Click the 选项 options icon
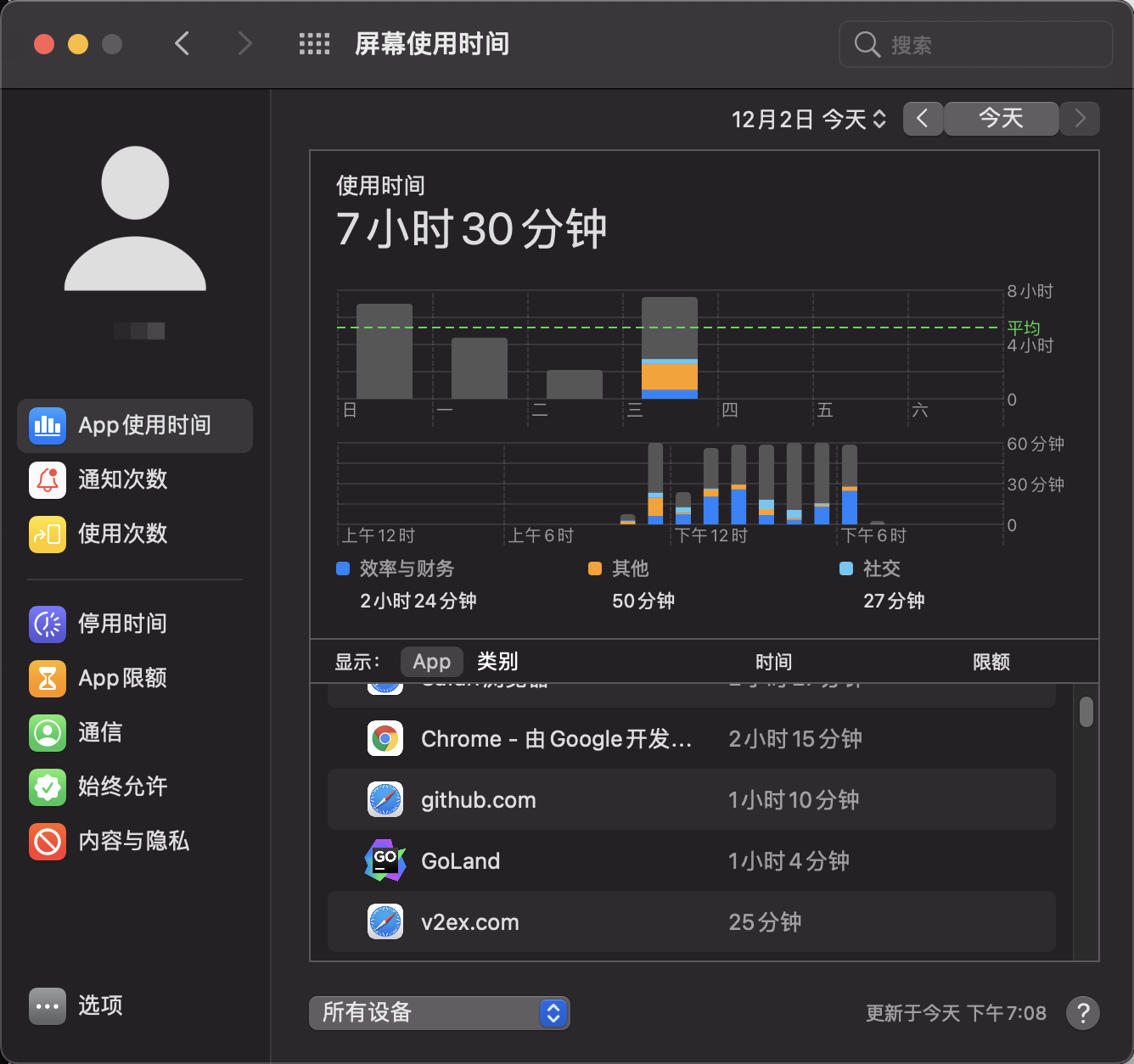The width and height of the screenshot is (1134, 1064). click(48, 1006)
